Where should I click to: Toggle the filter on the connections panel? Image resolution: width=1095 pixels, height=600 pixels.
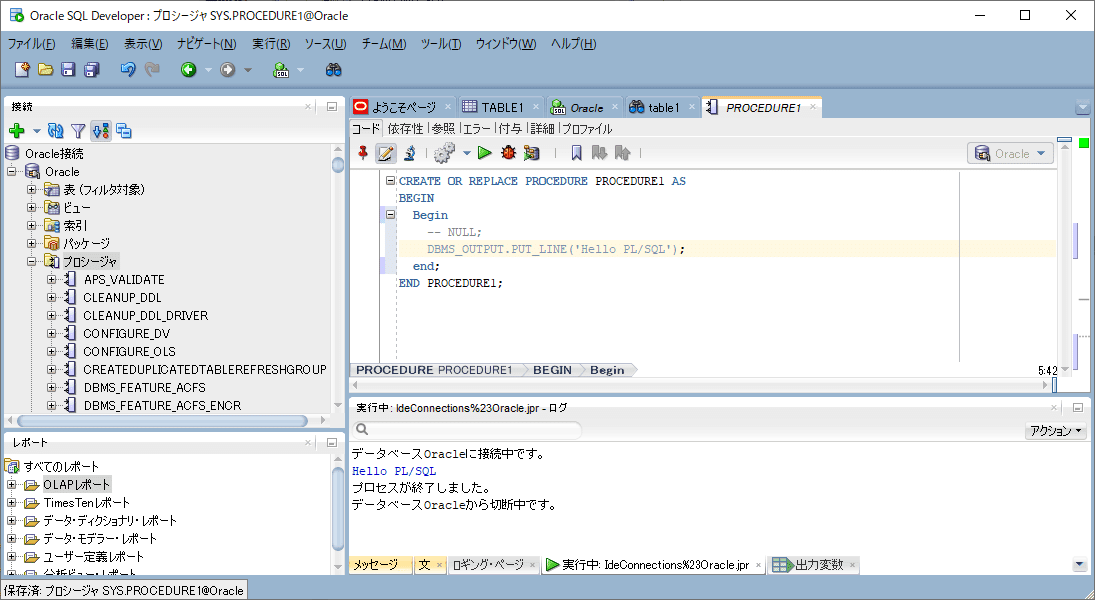(77, 131)
